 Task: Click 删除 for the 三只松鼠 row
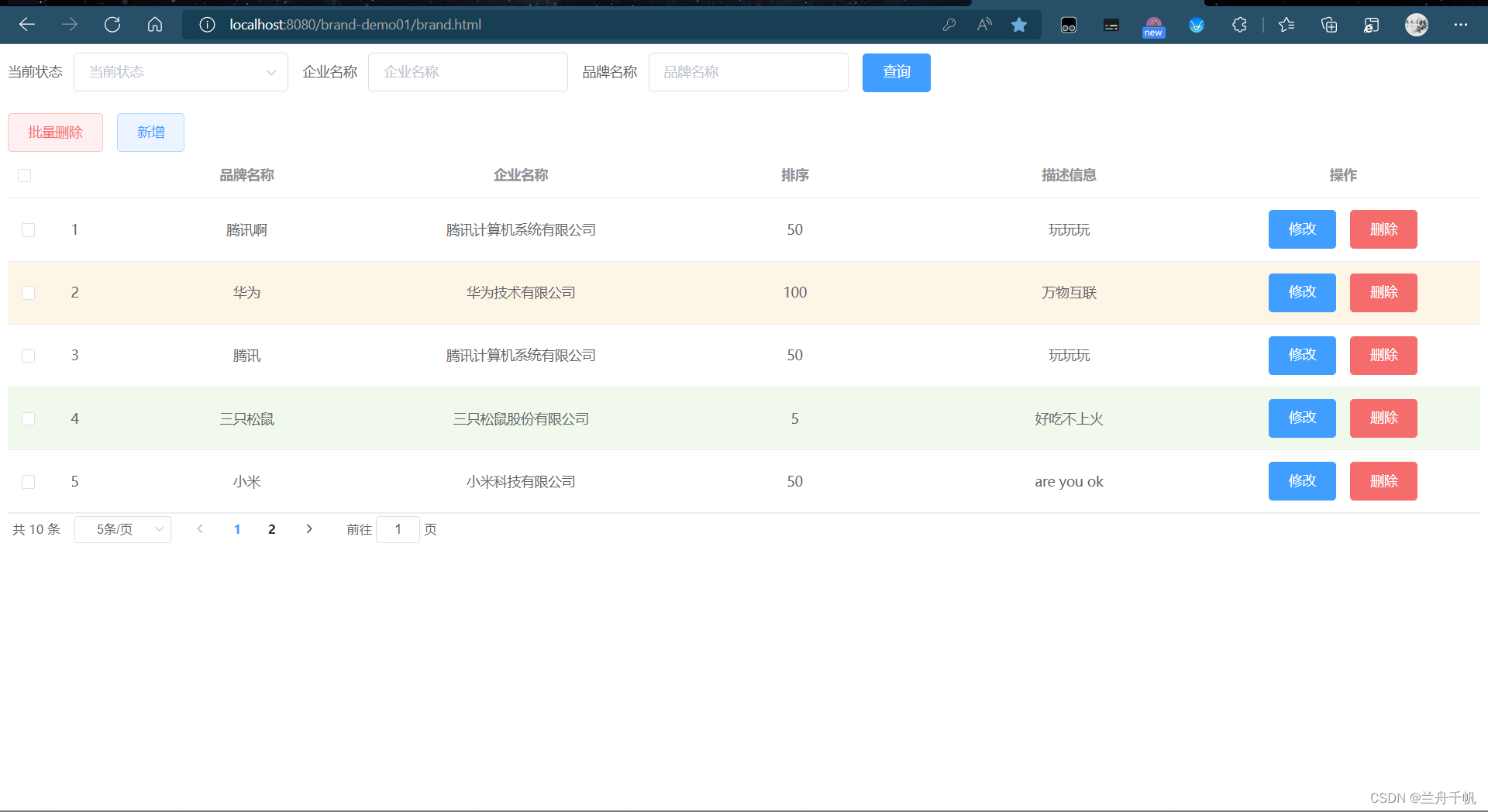click(1383, 418)
